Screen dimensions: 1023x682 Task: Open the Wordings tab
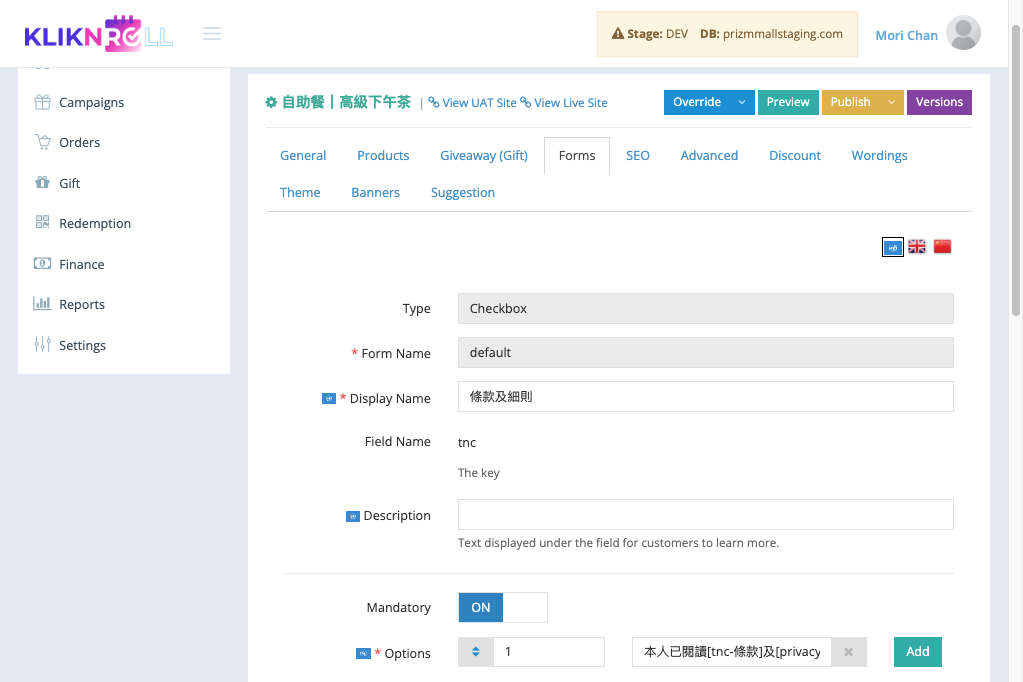point(879,156)
